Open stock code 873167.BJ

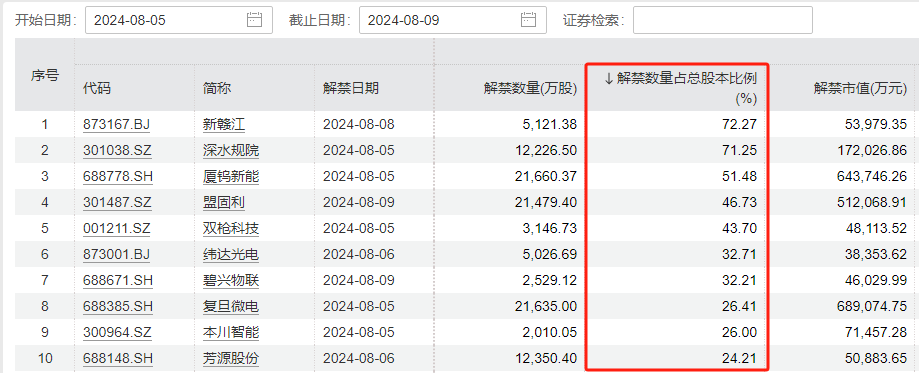tap(117, 124)
